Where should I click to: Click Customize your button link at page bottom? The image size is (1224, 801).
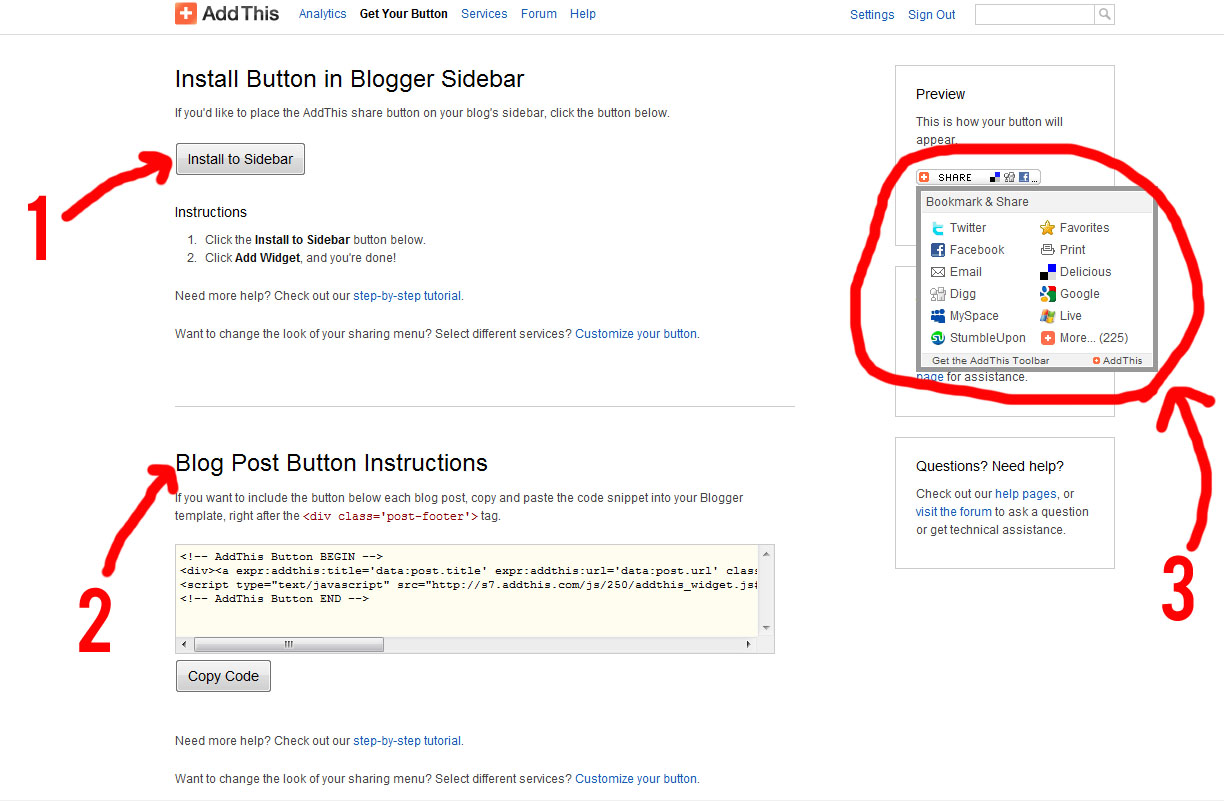(636, 779)
